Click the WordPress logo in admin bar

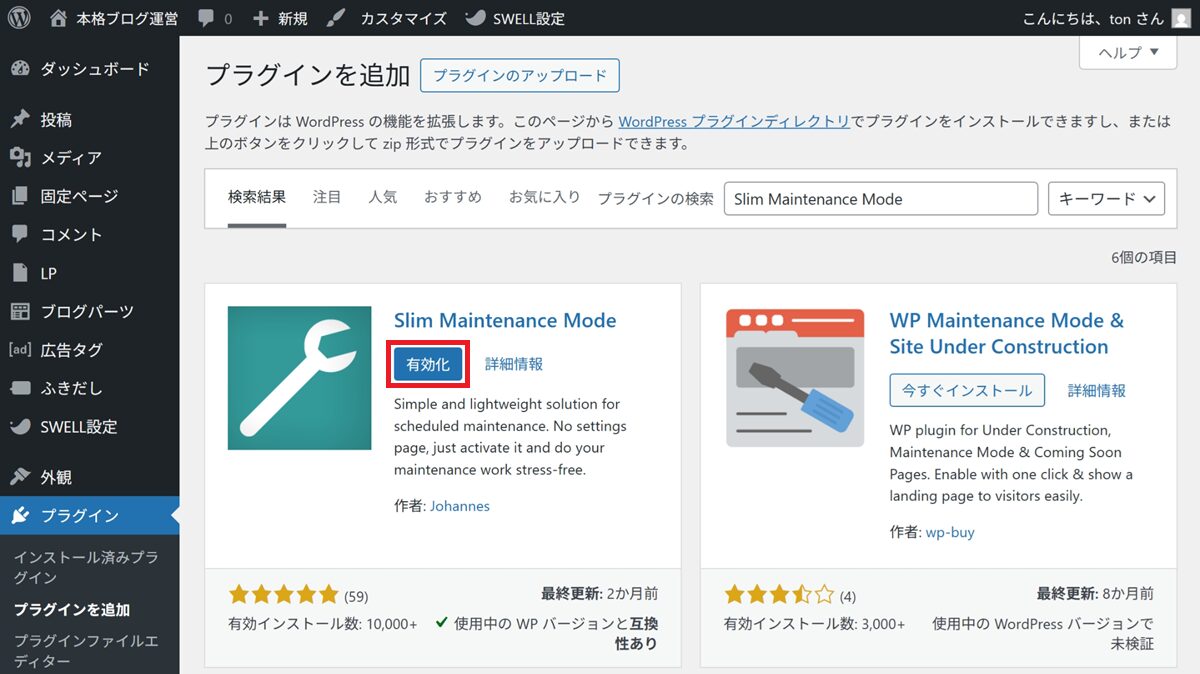coord(19,18)
